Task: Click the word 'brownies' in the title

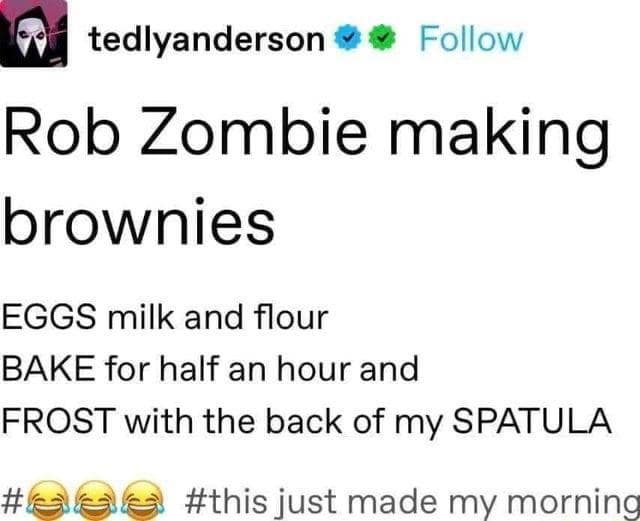Action: tap(139, 223)
